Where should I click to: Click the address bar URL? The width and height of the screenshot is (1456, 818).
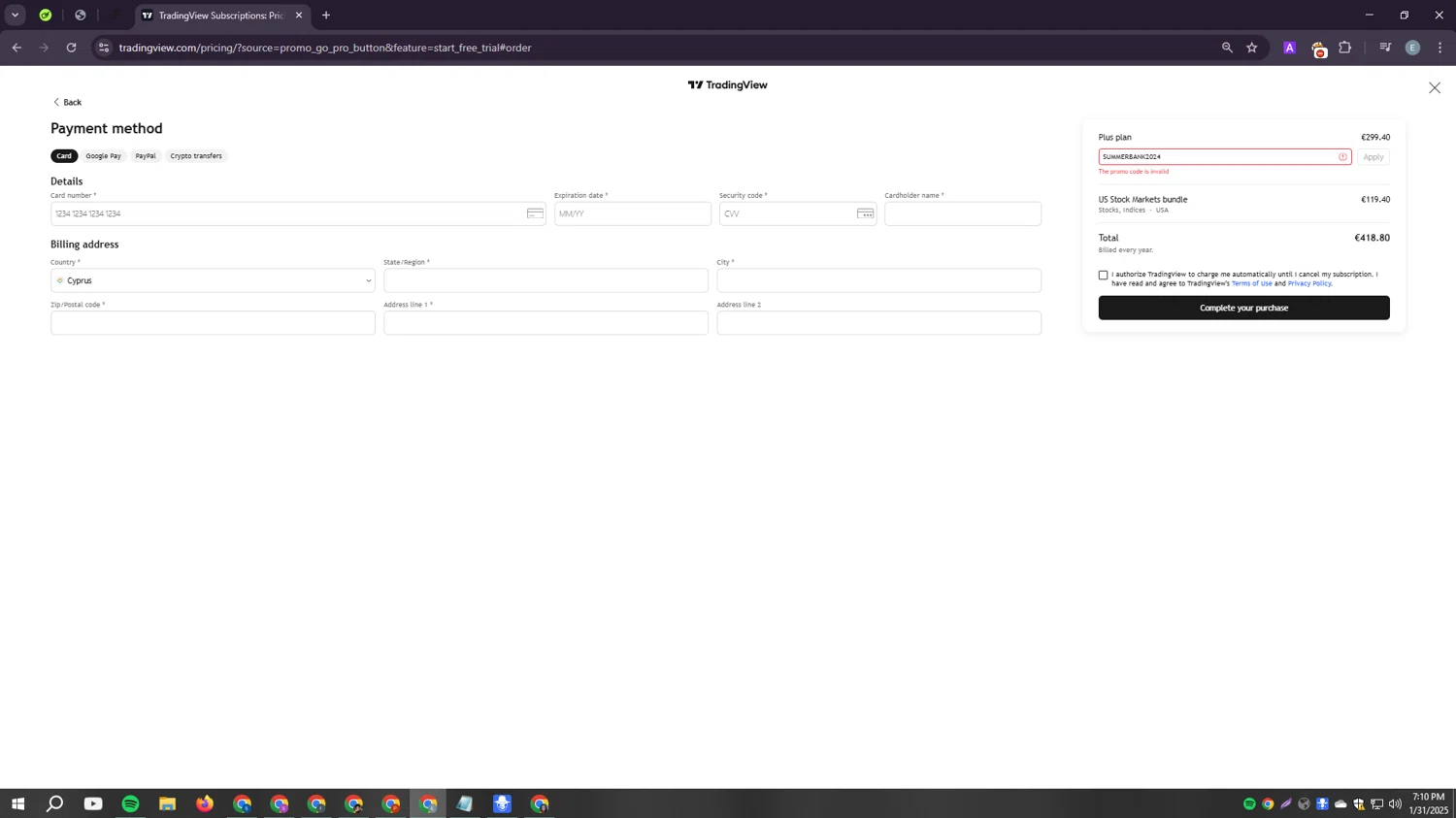(325, 48)
